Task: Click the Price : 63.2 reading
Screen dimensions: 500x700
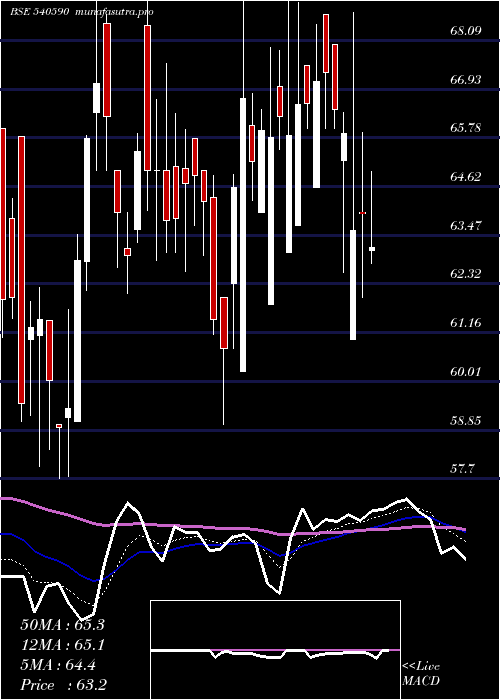Action: click(x=63, y=684)
